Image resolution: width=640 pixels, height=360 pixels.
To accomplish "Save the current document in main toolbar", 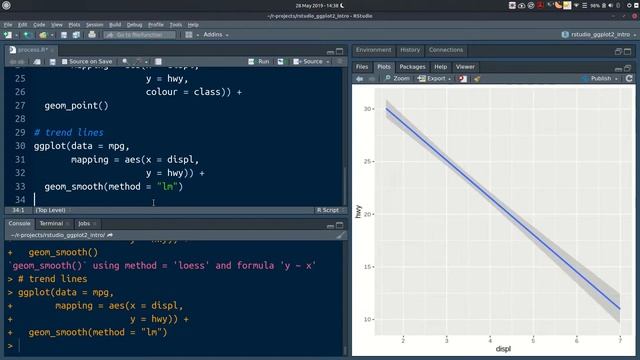I will [x=64, y=35].
